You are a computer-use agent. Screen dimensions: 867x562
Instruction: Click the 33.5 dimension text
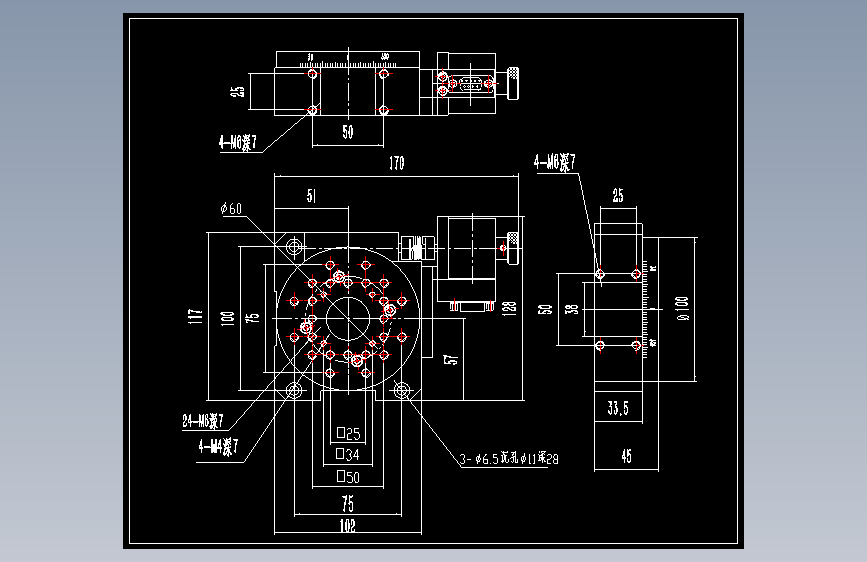(618, 408)
